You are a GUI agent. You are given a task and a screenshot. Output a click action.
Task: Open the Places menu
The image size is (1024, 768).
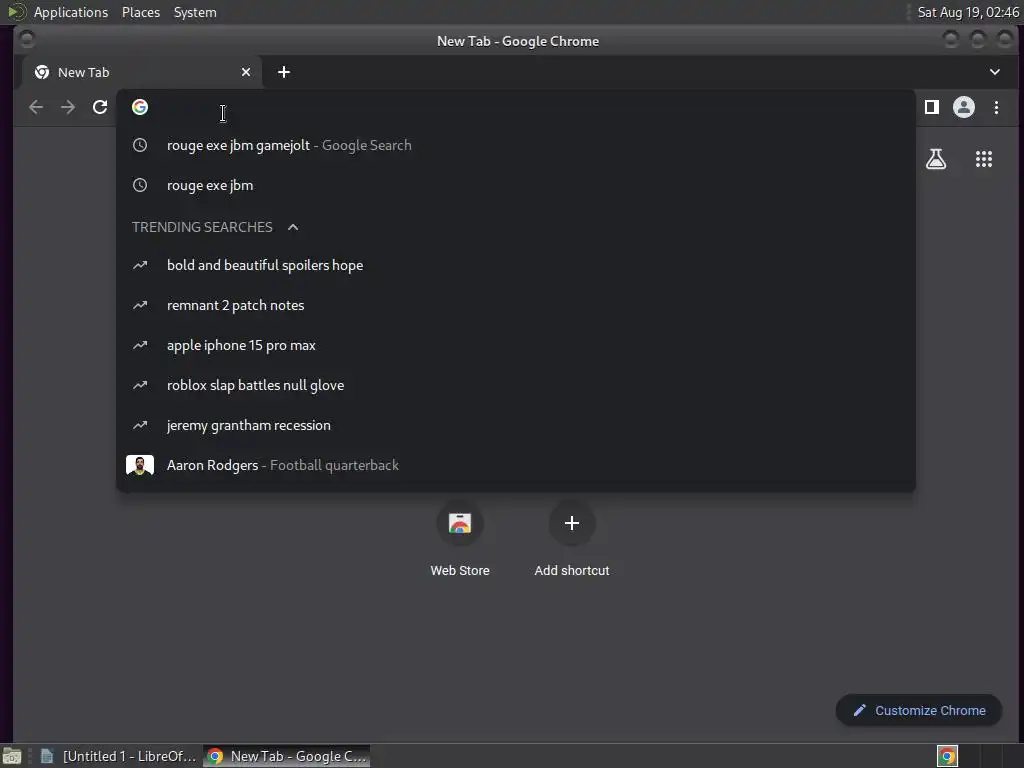click(141, 12)
